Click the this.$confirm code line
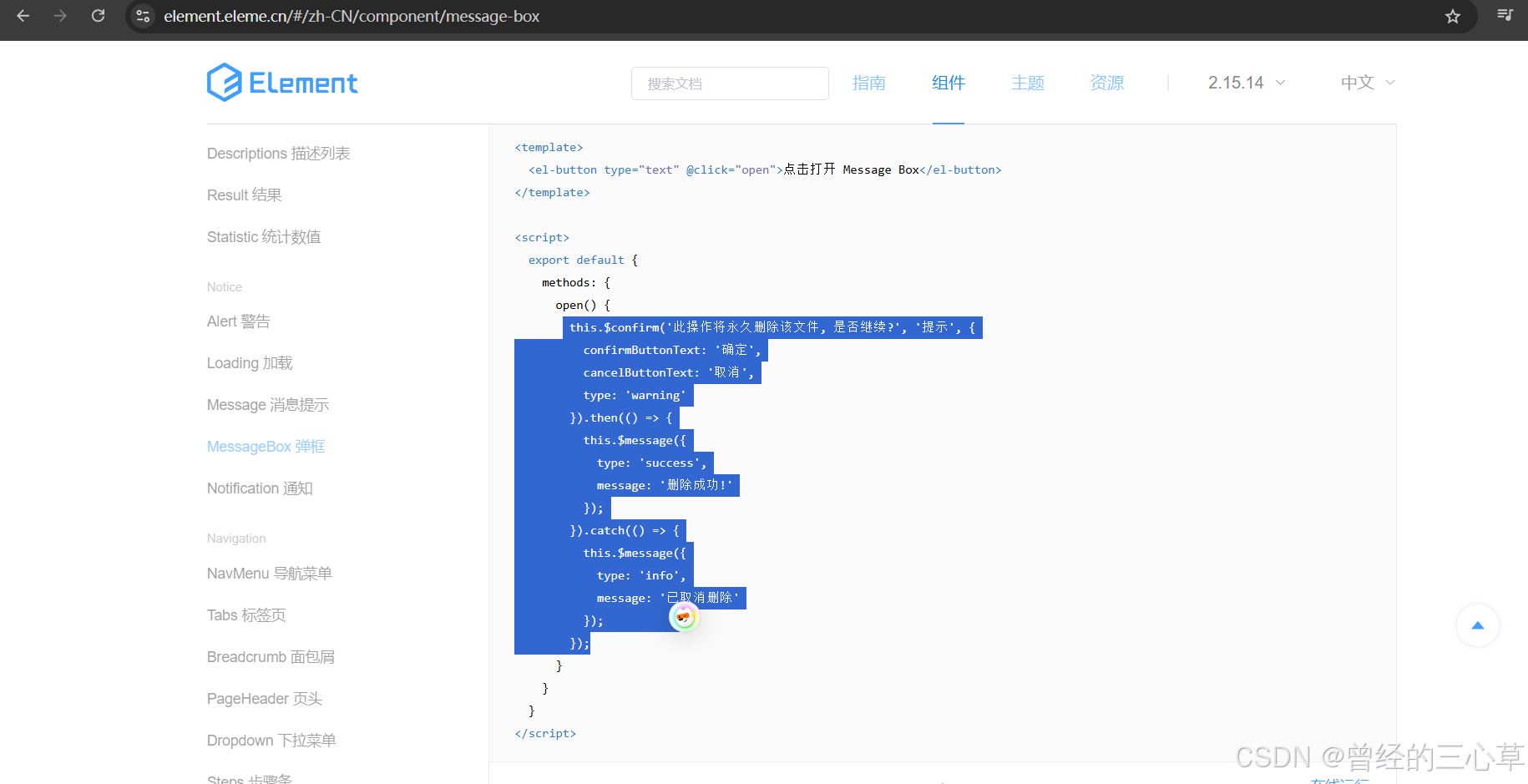This screenshot has height=784, width=1528. (x=772, y=327)
